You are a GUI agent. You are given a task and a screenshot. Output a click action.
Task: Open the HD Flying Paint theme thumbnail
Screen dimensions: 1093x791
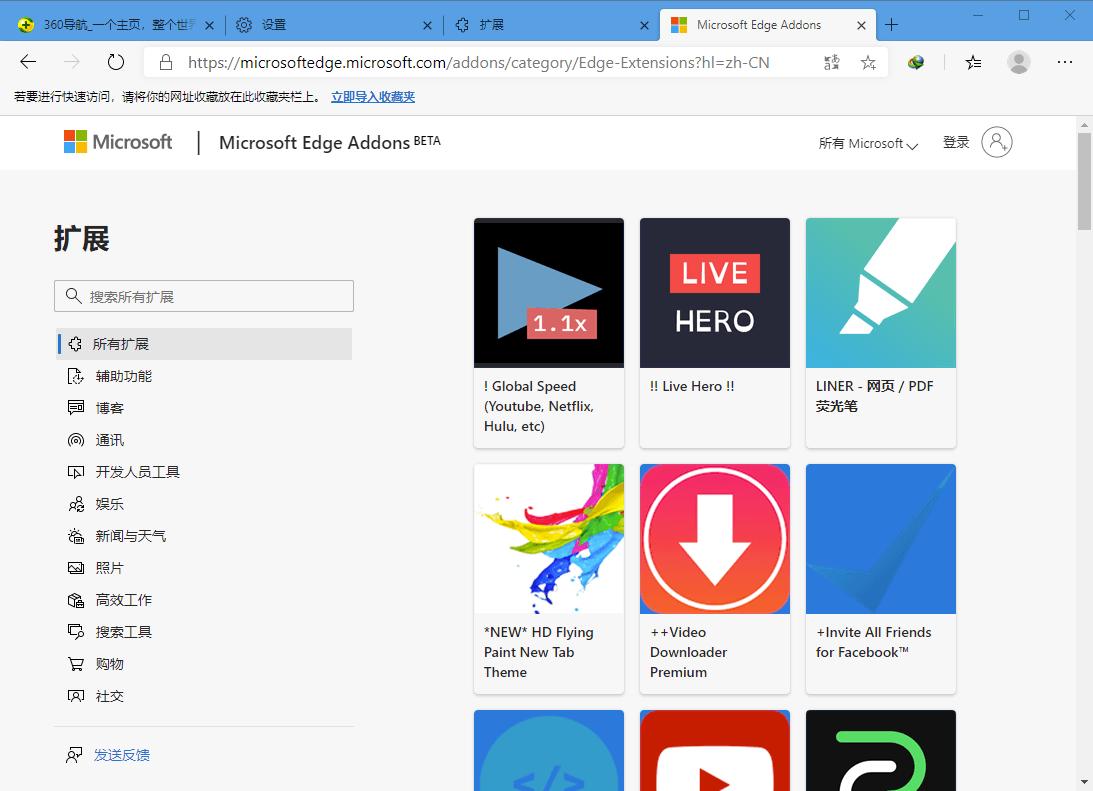point(549,539)
